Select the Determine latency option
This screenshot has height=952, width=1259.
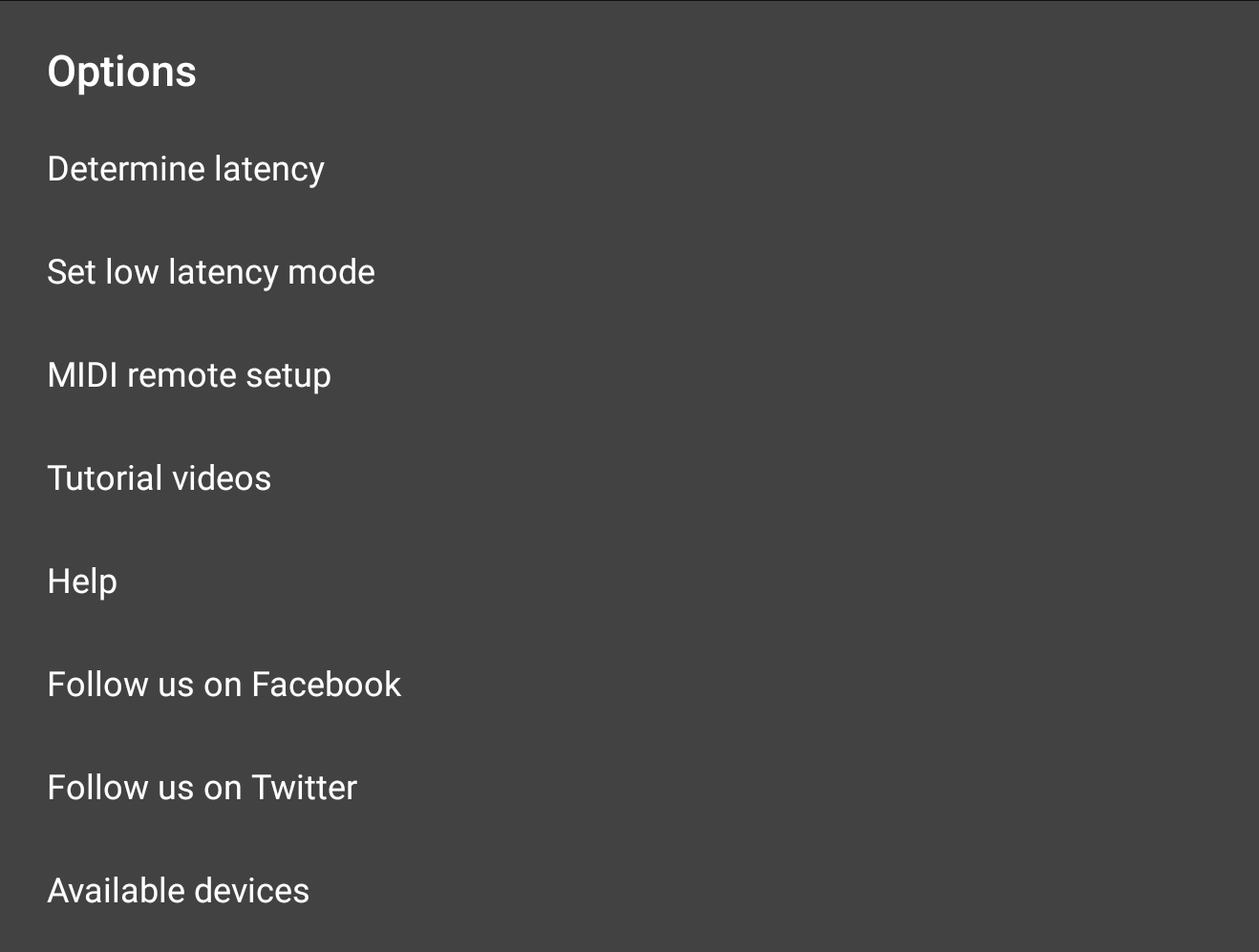(x=186, y=169)
